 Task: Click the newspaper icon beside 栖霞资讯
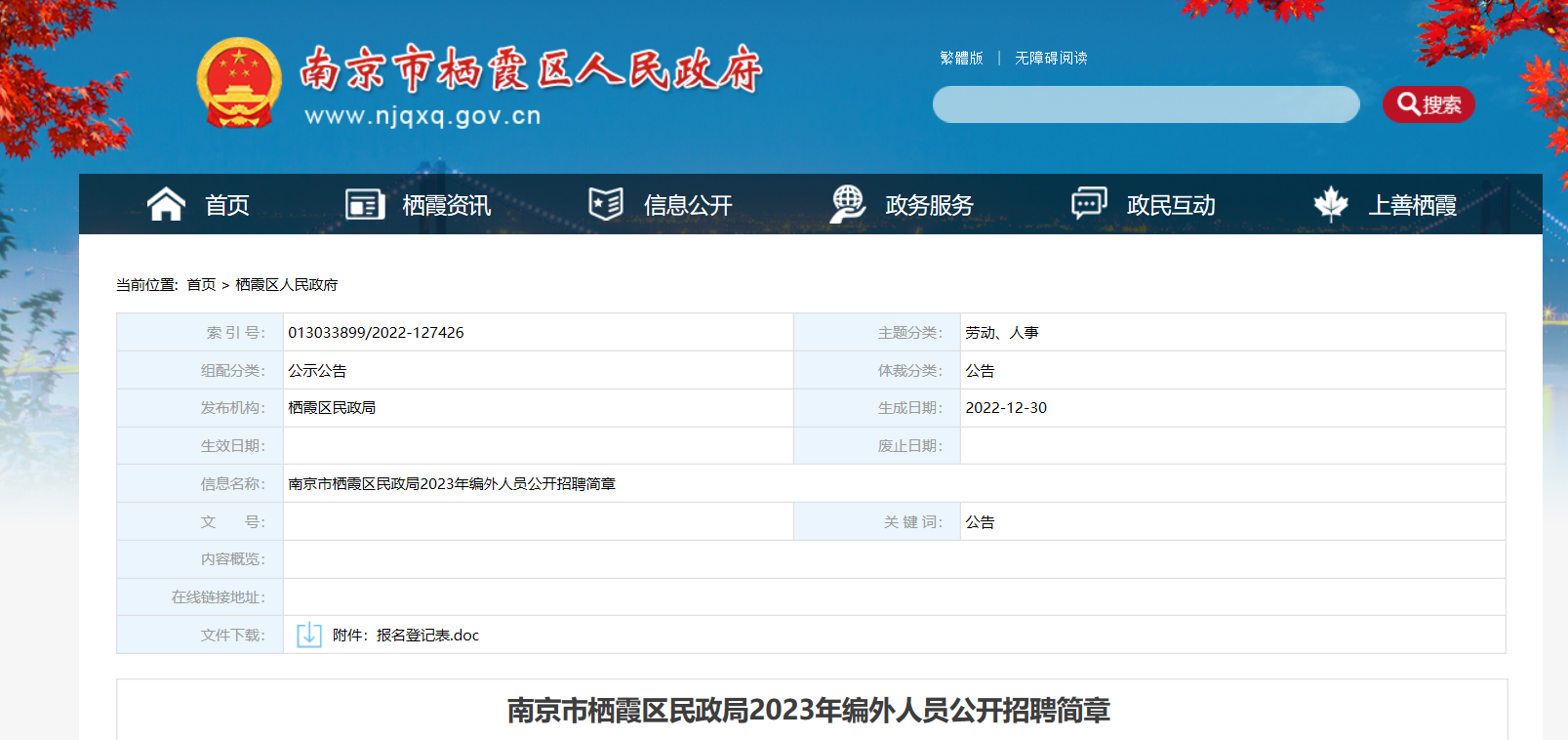pos(365,204)
